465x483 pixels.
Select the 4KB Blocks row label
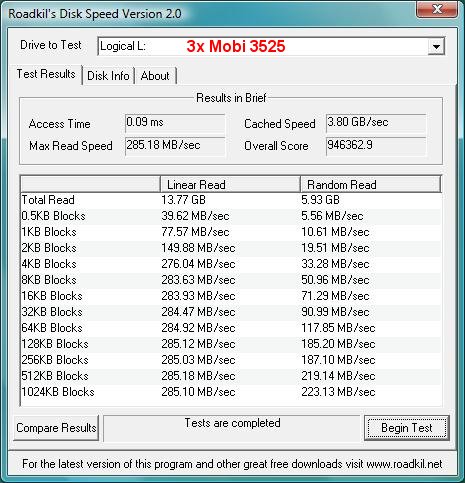point(49,264)
